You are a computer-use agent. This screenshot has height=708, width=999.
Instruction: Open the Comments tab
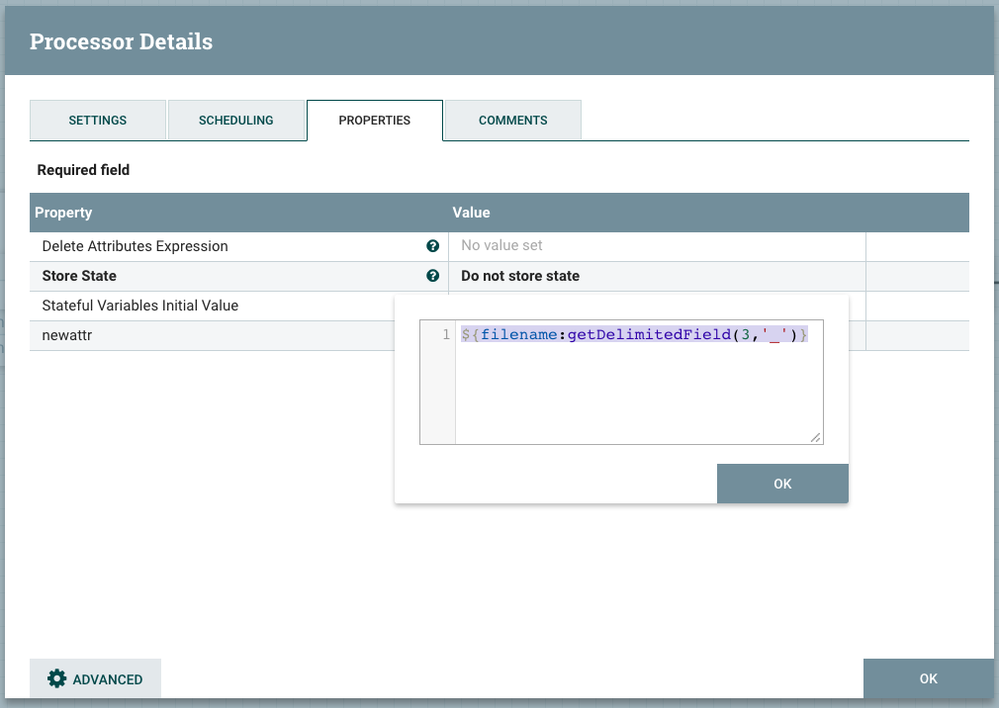pos(513,120)
